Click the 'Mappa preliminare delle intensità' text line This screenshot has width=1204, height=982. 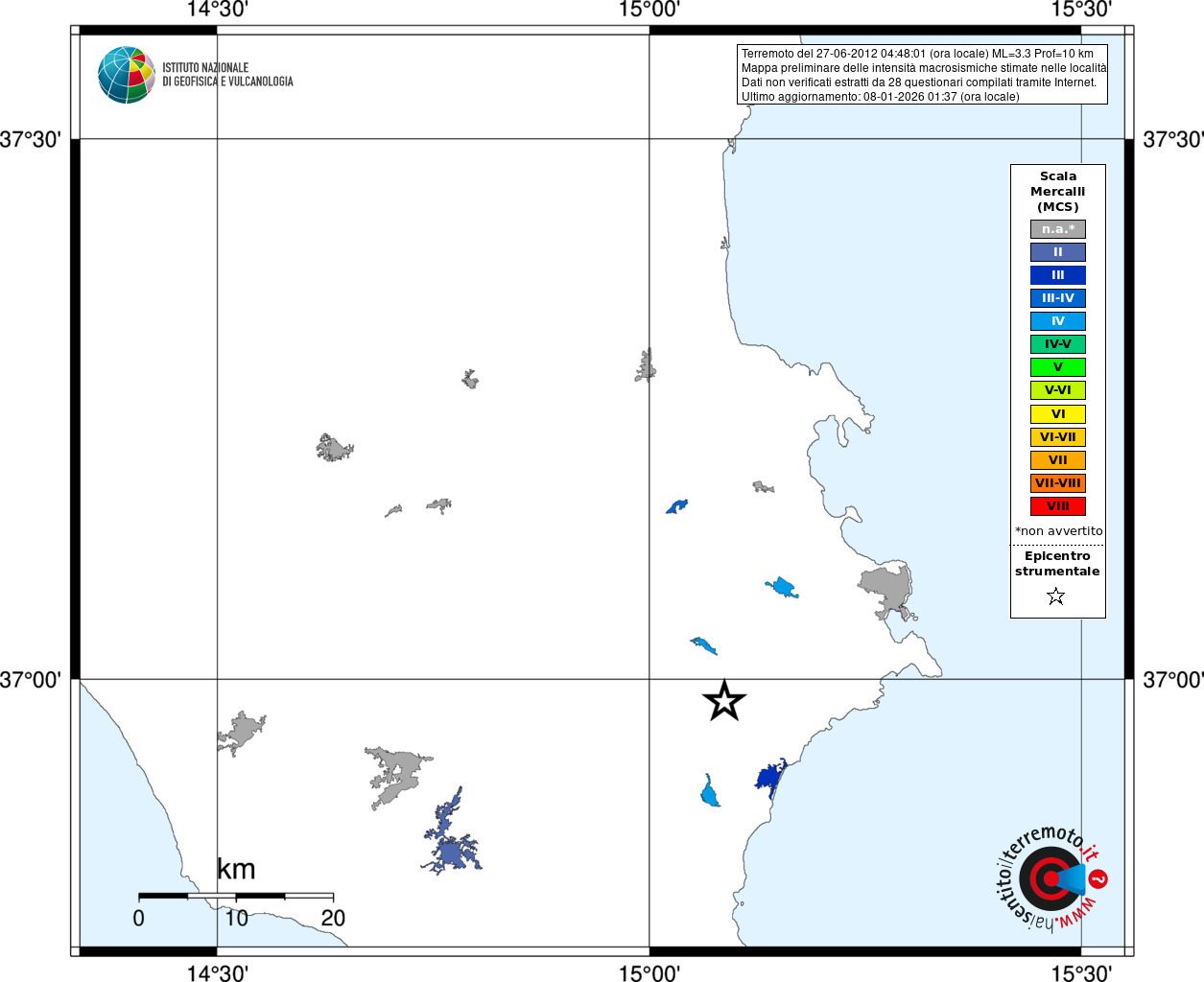(924, 68)
